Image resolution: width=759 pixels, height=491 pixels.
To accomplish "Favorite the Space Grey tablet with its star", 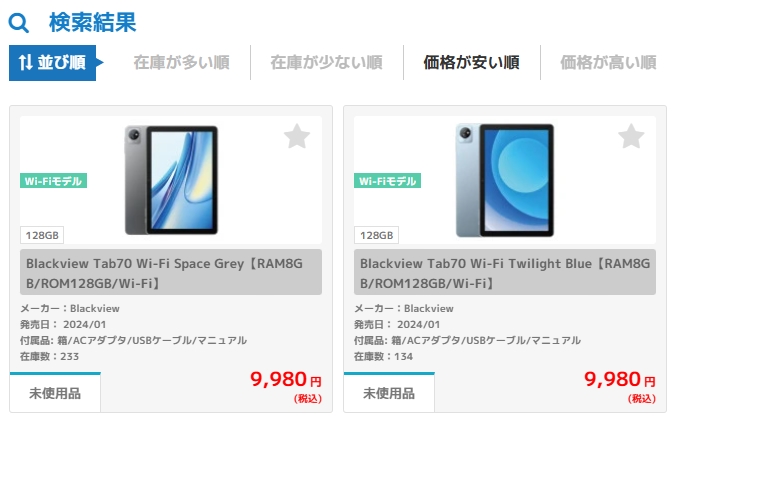I will tap(297, 136).
